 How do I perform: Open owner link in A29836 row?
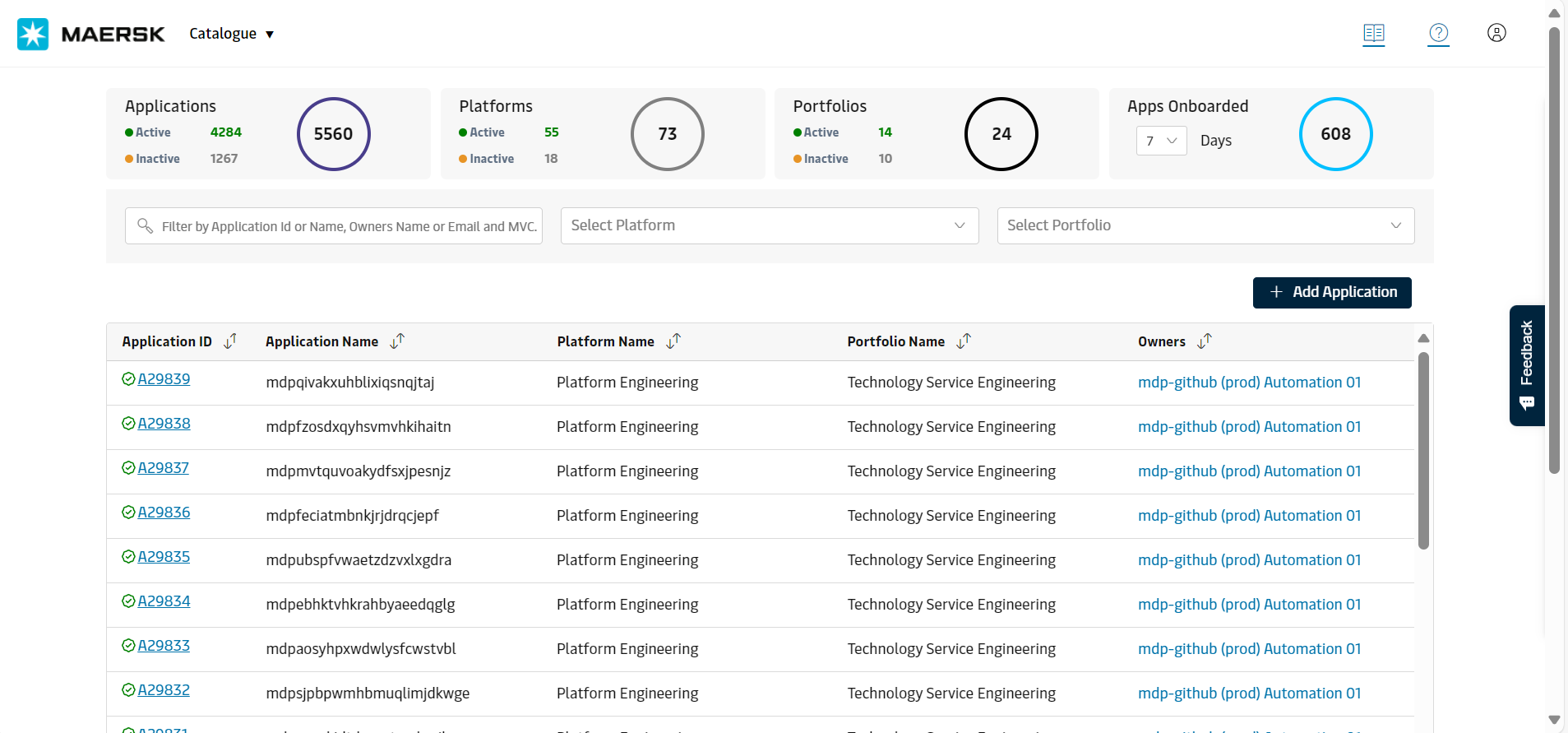tap(1249, 516)
